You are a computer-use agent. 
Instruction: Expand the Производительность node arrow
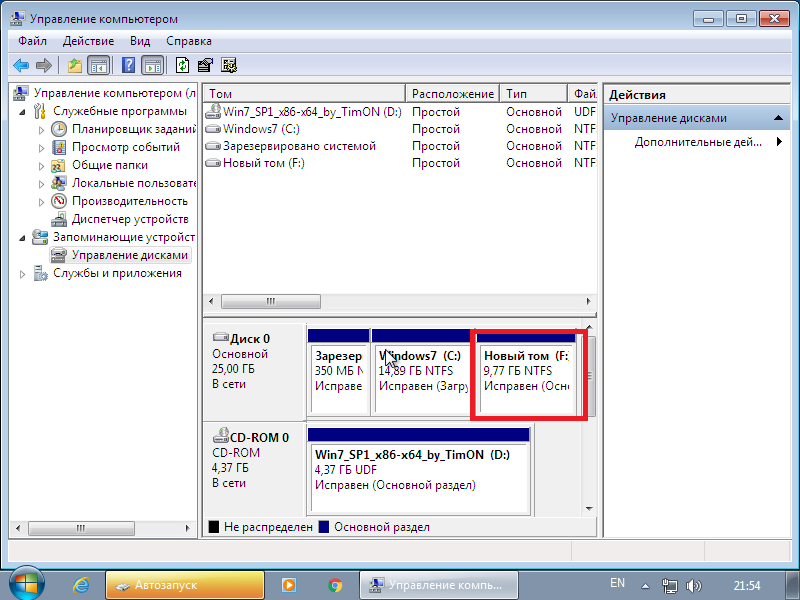click(41, 202)
